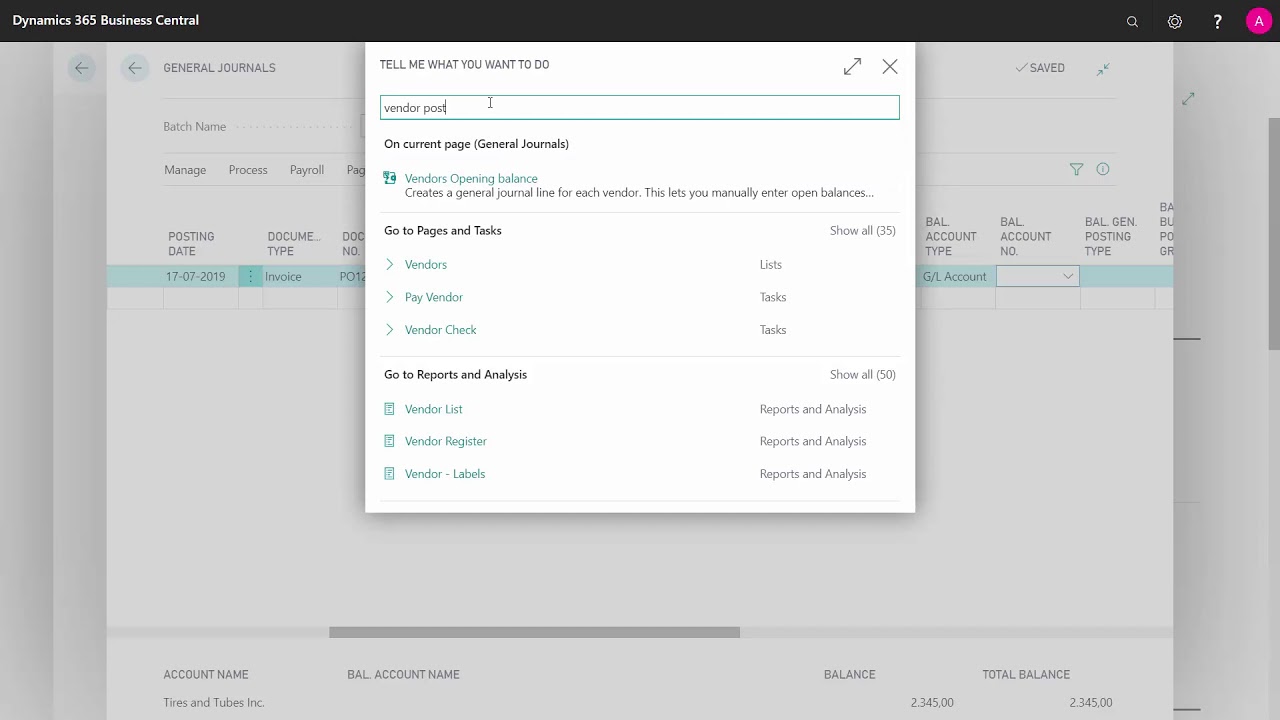Close the Tell Me dialog
Screen dimensions: 1280x720
890,67
